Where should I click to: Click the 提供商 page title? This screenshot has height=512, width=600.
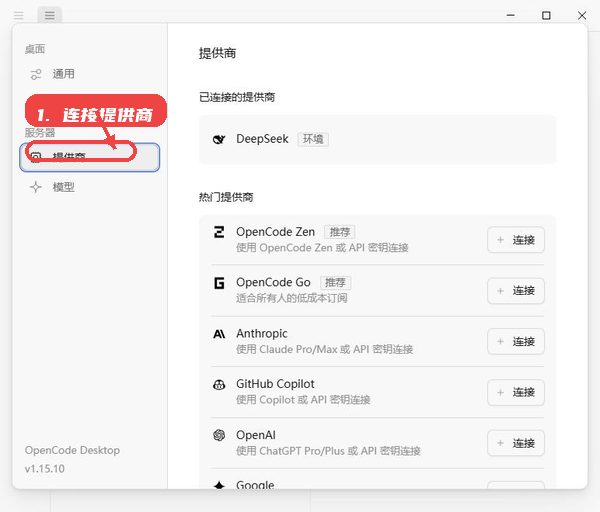pyautogui.click(x=217, y=53)
